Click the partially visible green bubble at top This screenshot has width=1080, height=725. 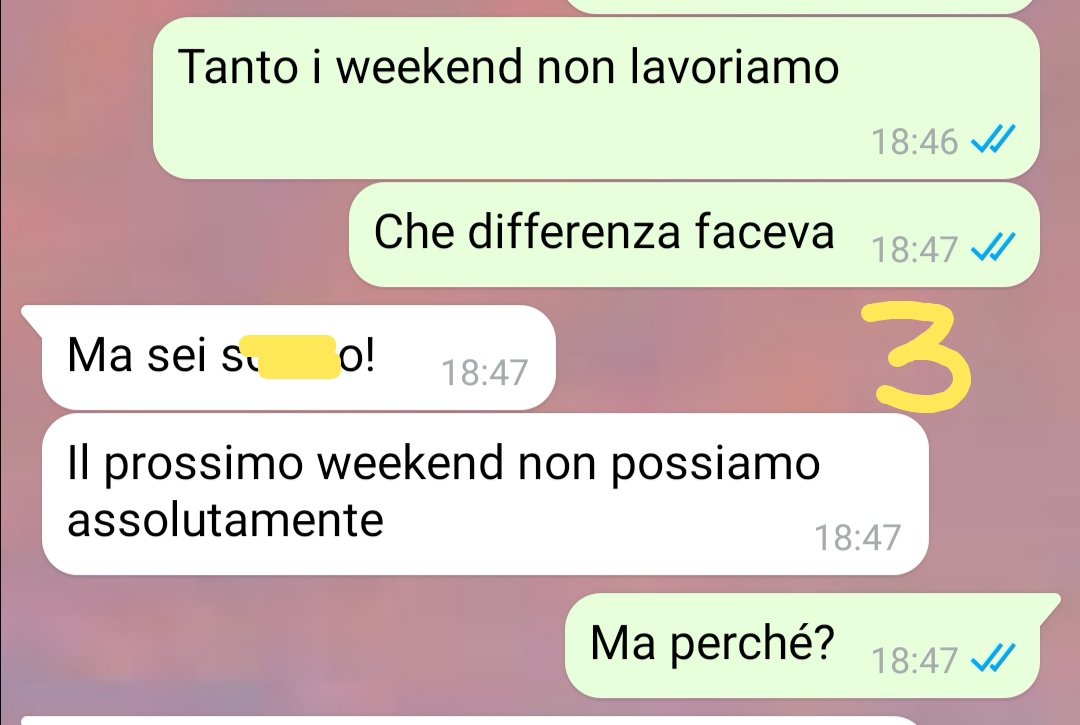802,6
